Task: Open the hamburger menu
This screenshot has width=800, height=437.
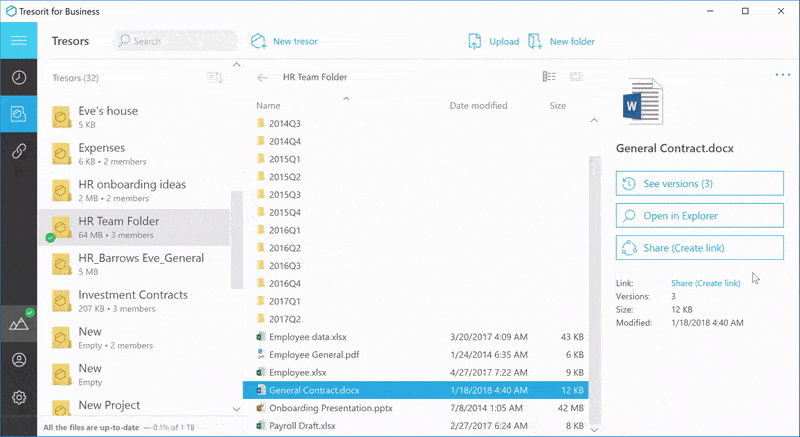Action: pyautogui.click(x=18, y=41)
